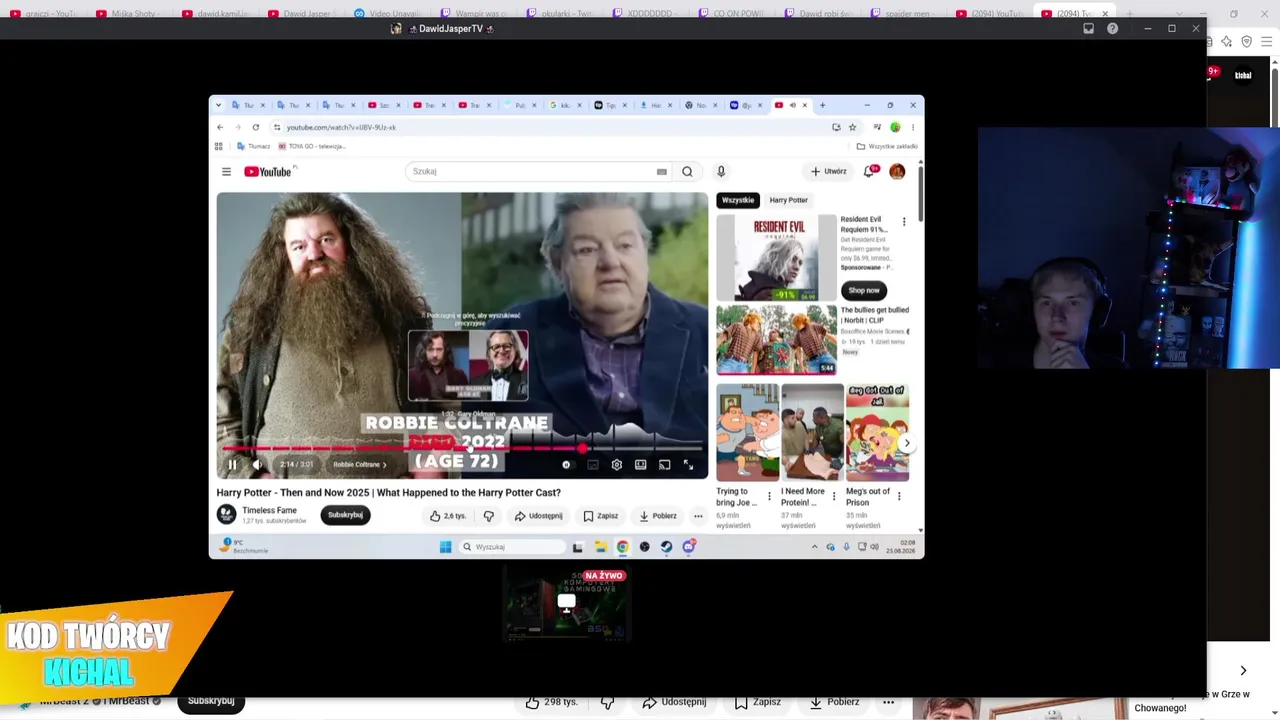Enter fullscreen in the video player
The image size is (1280, 720).
(x=688, y=465)
